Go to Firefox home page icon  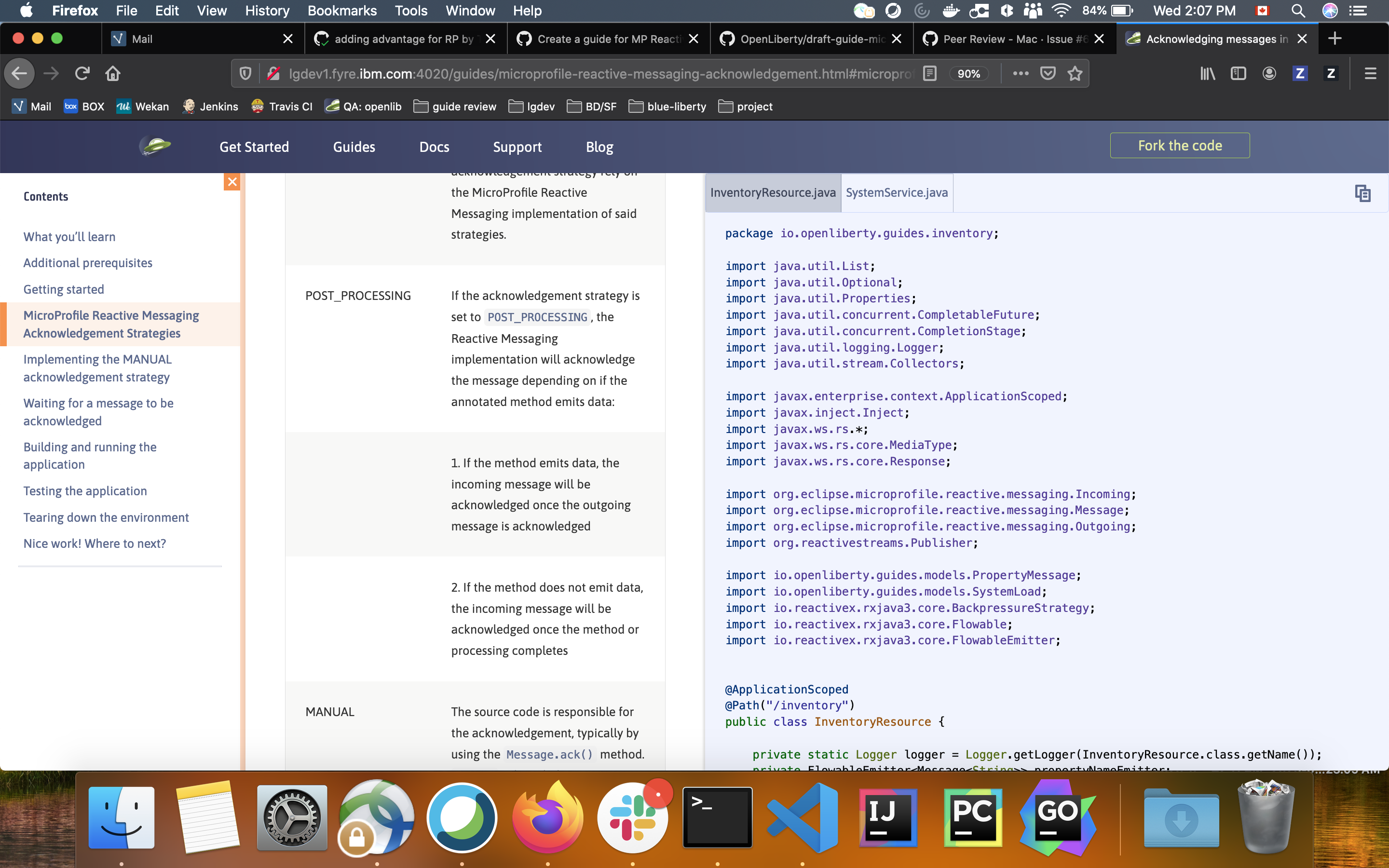tap(112, 73)
